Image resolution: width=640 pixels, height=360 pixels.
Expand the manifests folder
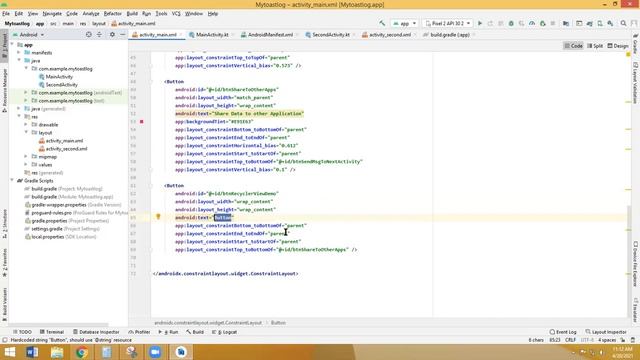tap(19, 53)
